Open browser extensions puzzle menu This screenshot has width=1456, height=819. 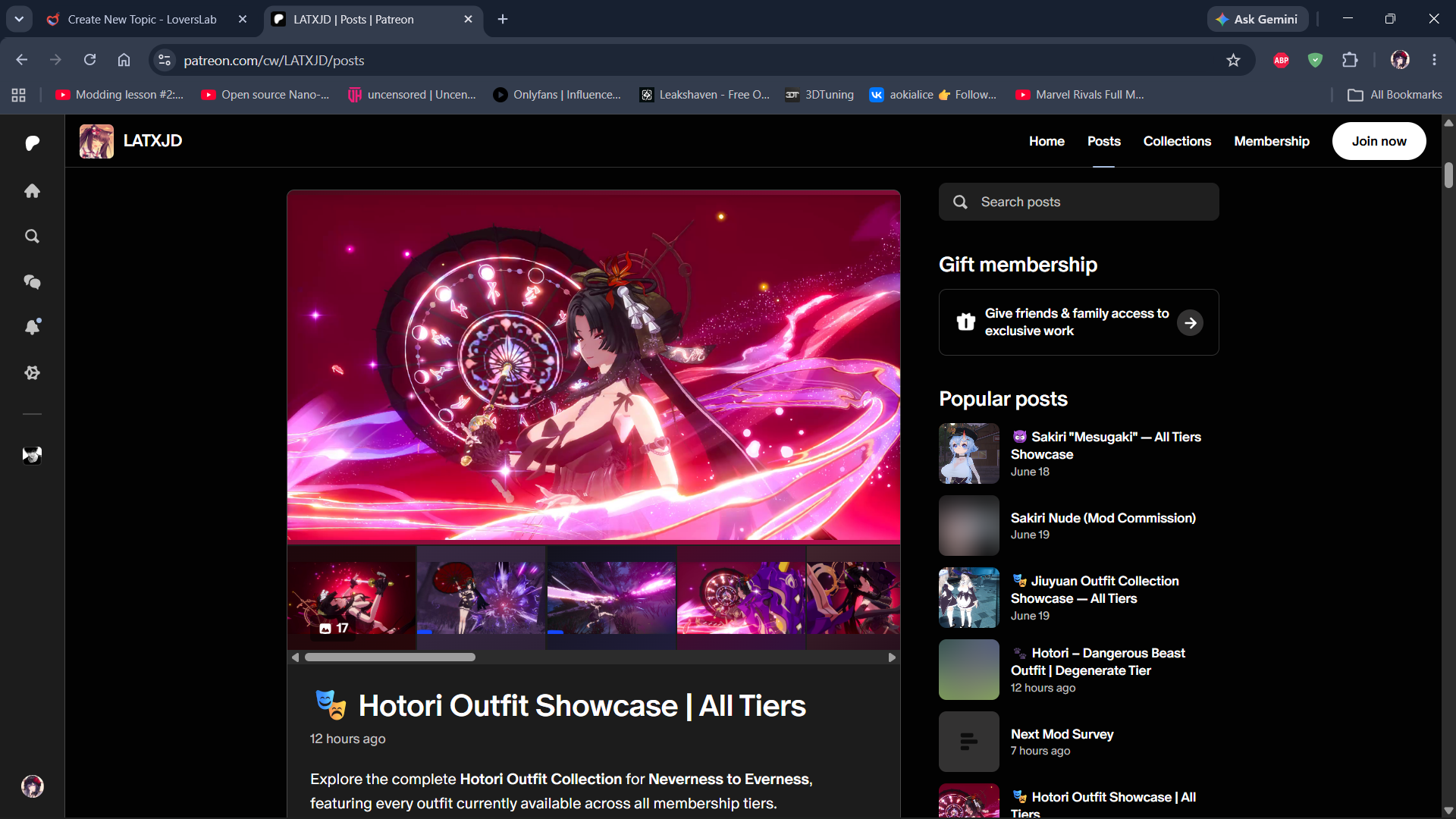point(1350,60)
